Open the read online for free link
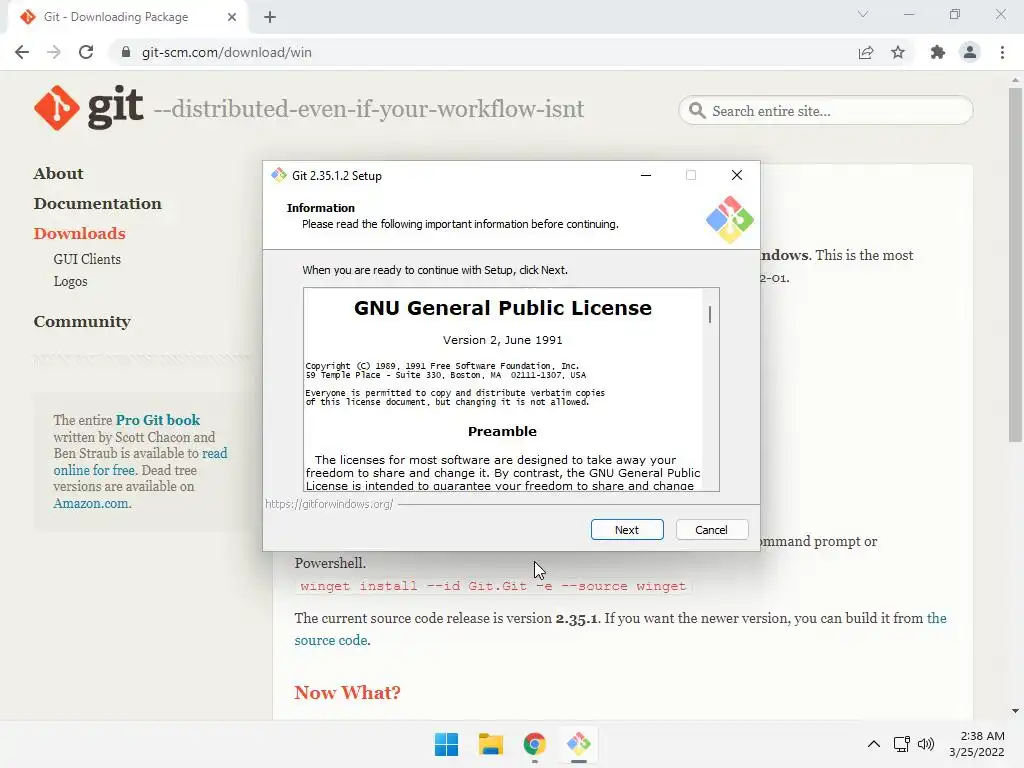 tap(140, 462)
